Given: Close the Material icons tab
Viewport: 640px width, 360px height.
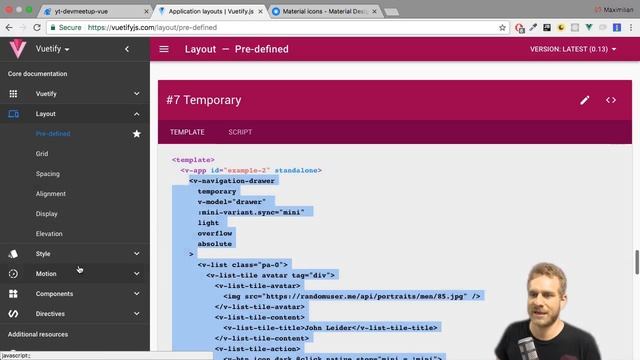Looking at the screenshot, I should pos(374,11).
